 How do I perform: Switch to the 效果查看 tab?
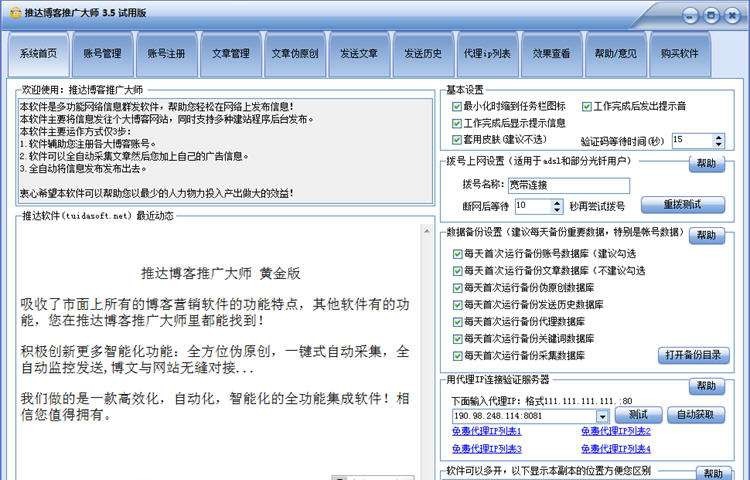pos(551,54)
